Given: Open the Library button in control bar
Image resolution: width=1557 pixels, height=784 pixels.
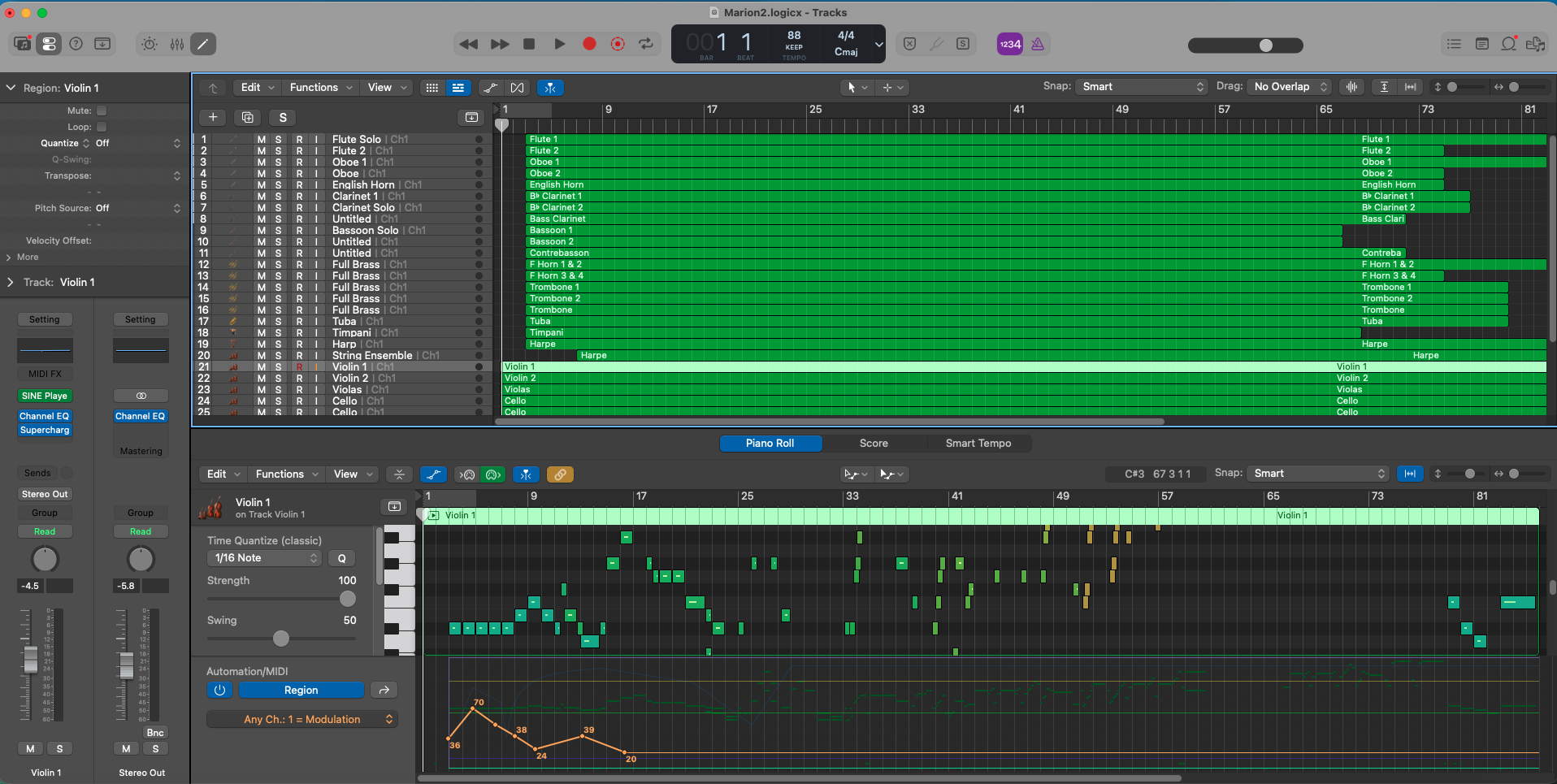Looking at the screenshot, I should click(23, 44).
